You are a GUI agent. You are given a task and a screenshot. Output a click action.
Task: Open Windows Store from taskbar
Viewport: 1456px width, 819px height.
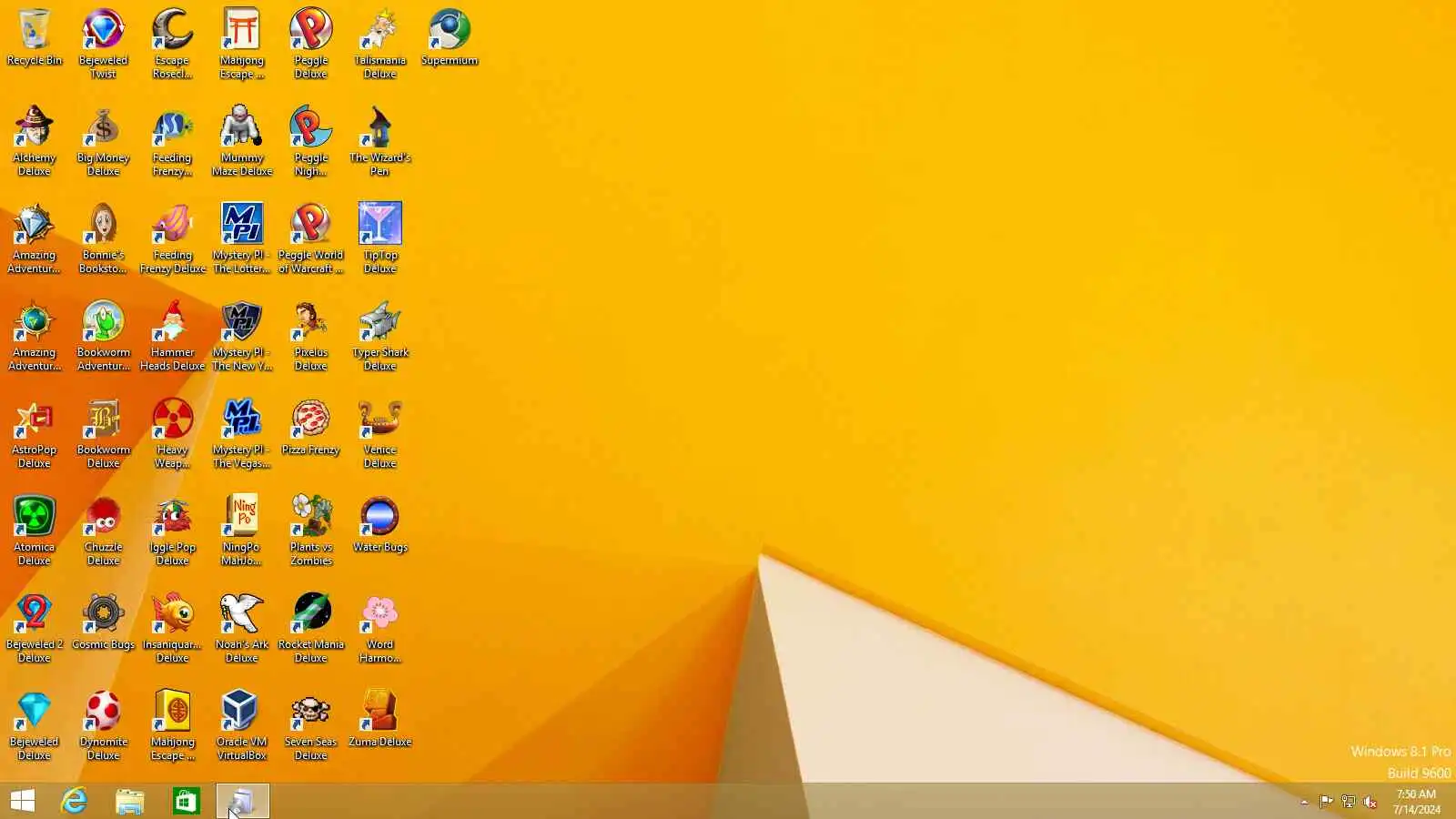[x=187, y=801]
